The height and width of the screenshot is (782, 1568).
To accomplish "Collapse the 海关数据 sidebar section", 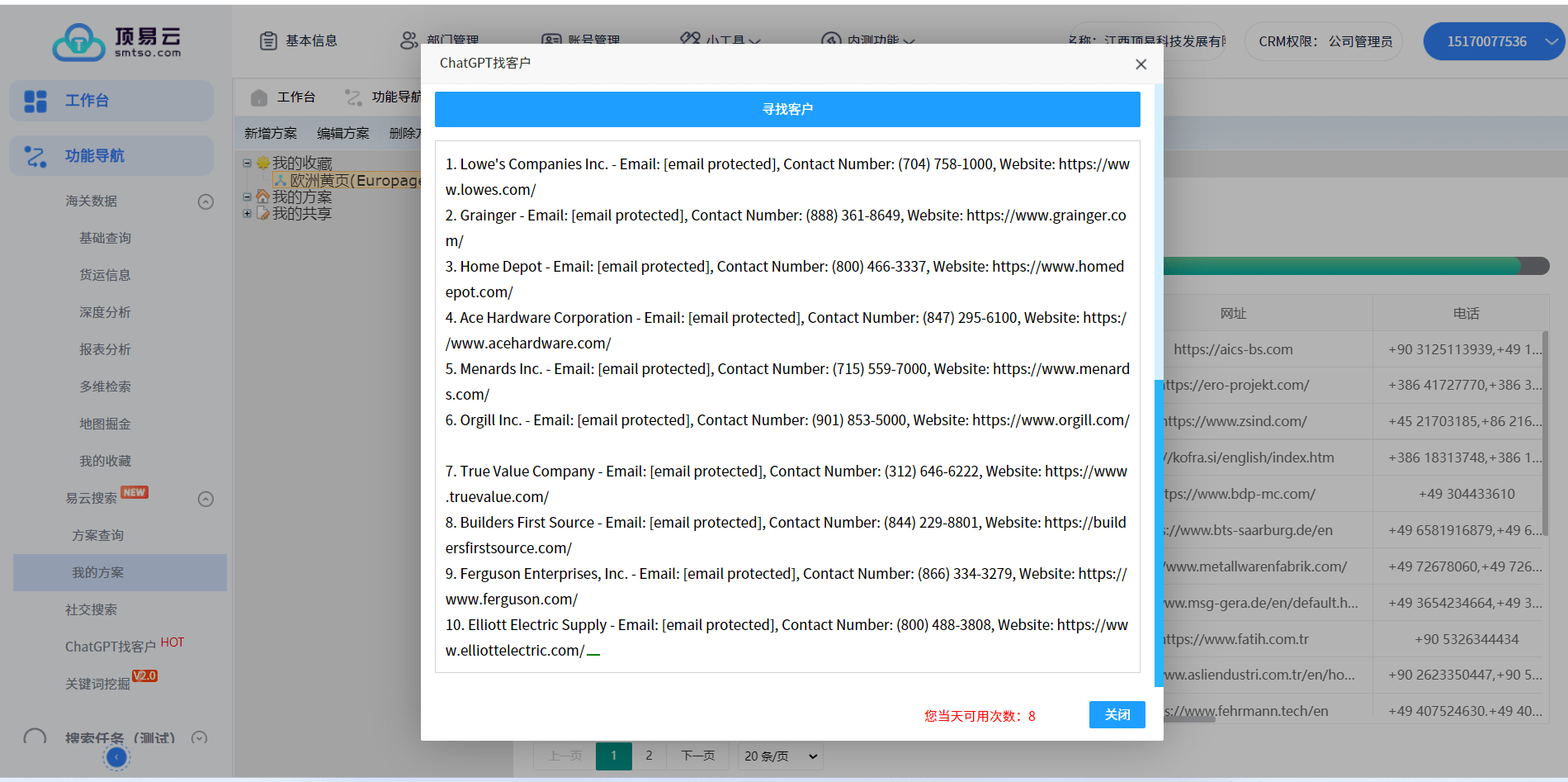I will click(206, 201).
